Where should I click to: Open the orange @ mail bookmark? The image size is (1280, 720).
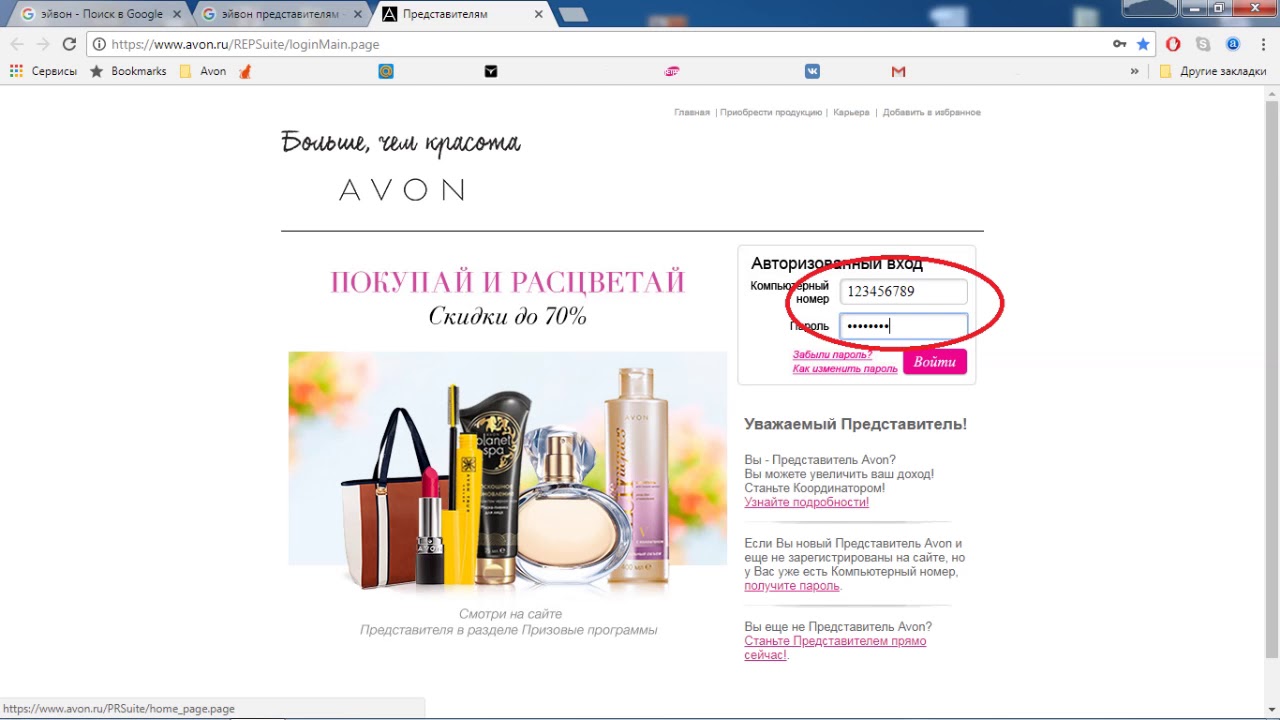point(385,71)
